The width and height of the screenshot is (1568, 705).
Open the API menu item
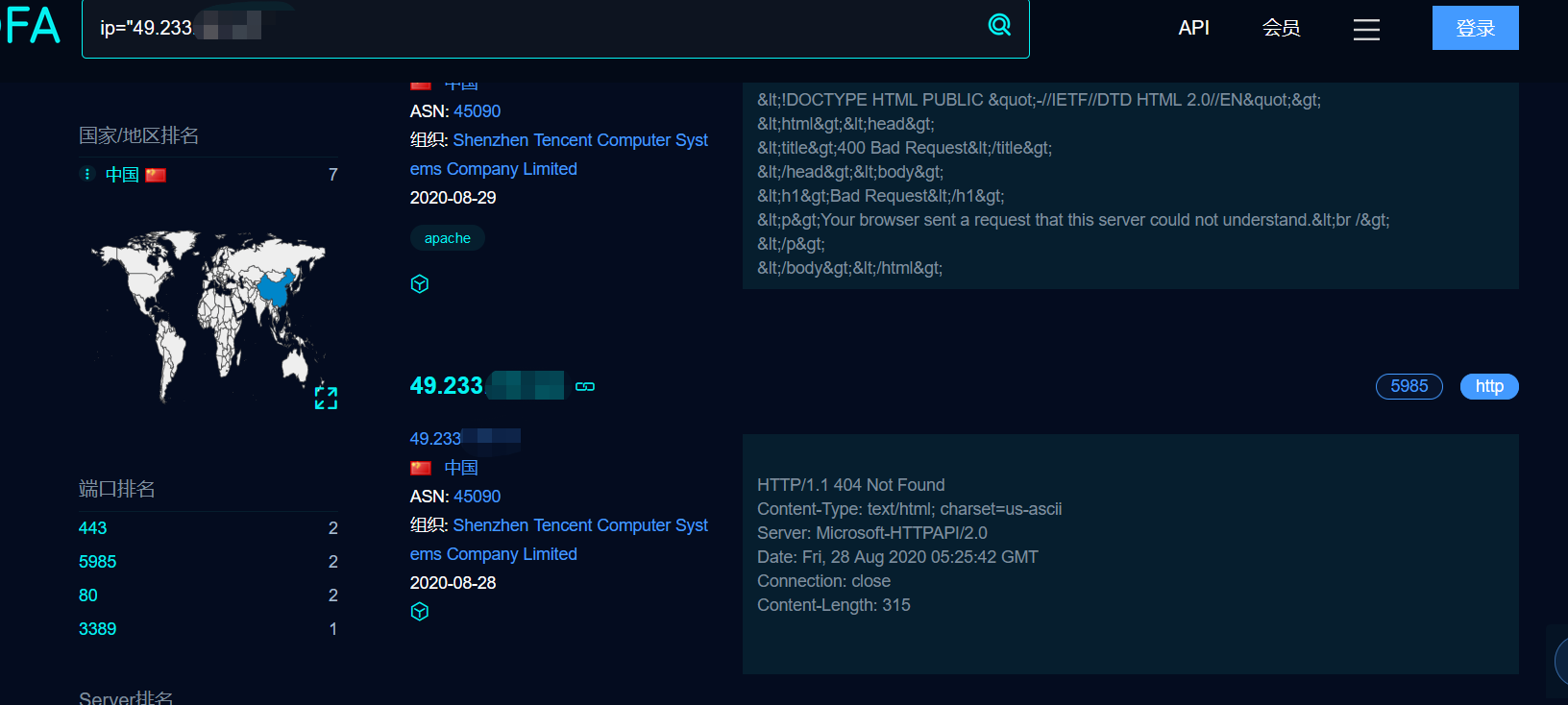[1193, 28]
